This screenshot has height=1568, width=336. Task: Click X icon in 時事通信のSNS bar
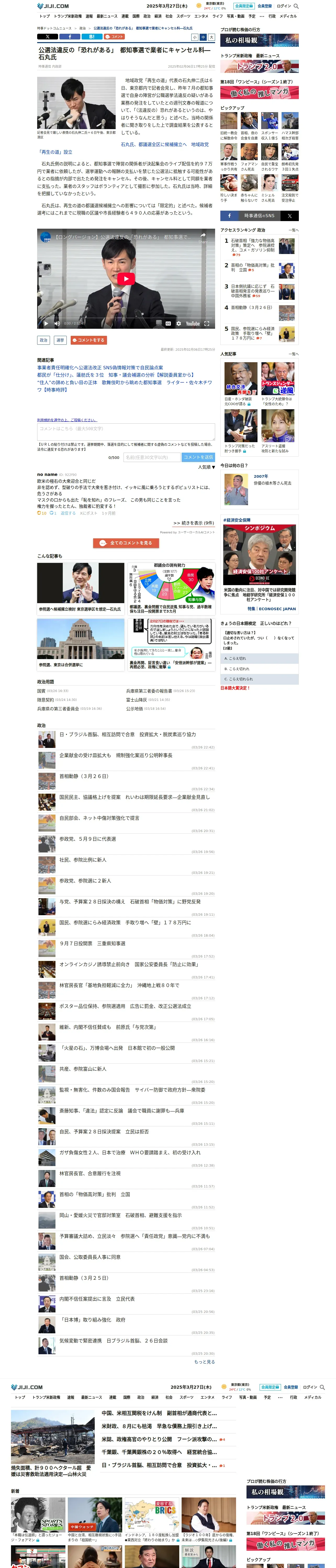(x=290, y=216)
